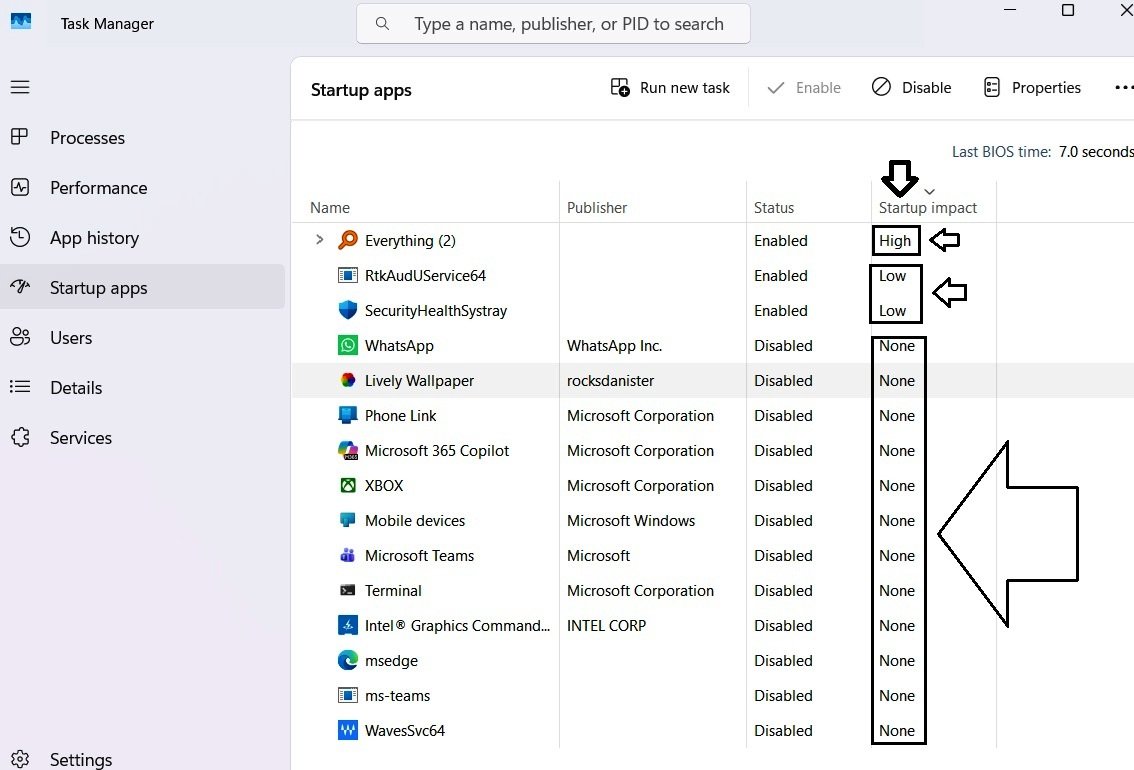Select the Microsoft Teams row name
This screenshot has height=770, width=1134.
[x=419, y=555]
